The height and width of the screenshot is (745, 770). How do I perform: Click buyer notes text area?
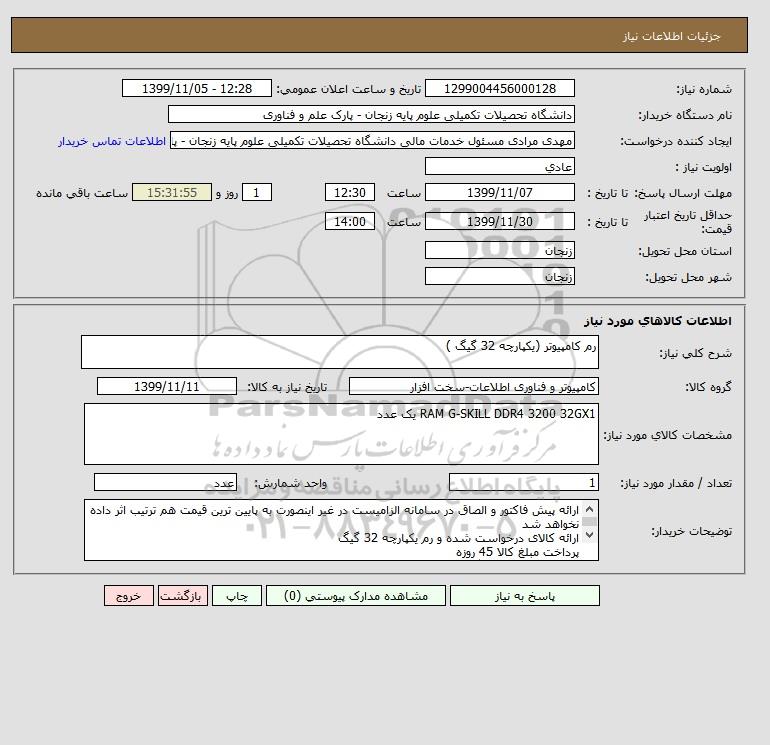pyautogui.click(x=341, y=530)
